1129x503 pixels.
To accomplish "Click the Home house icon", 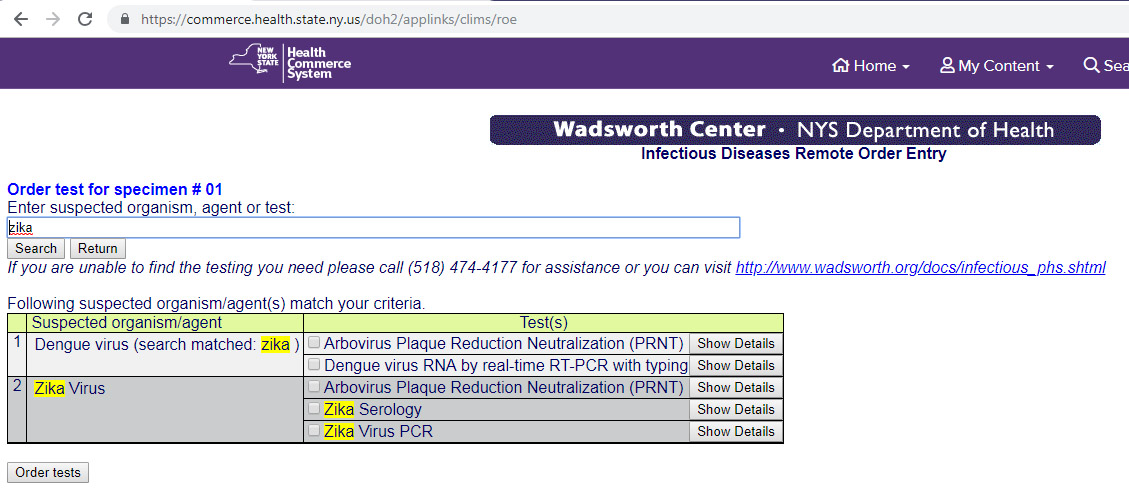I will (x=840, y=65).
